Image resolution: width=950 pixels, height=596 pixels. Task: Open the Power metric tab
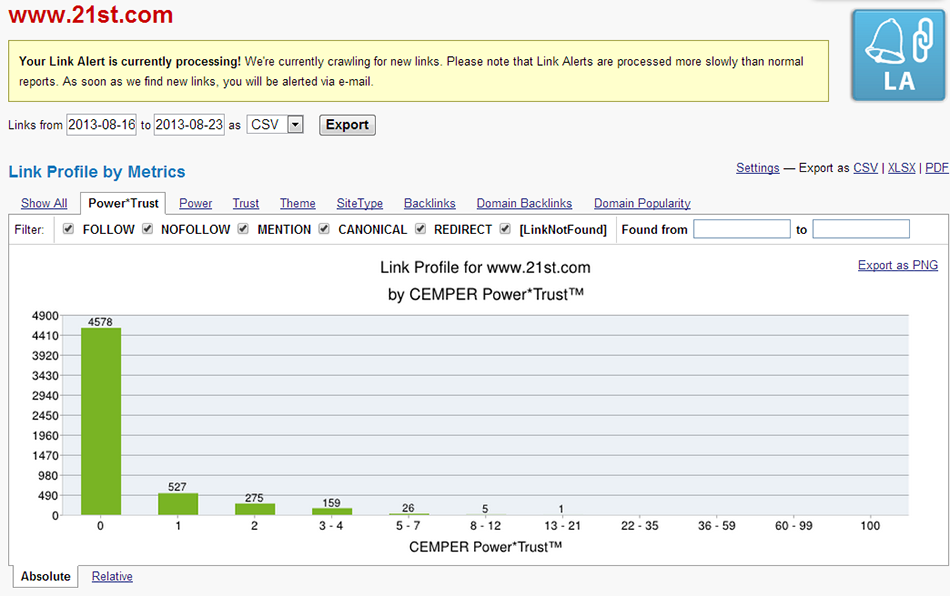point(195,204)
